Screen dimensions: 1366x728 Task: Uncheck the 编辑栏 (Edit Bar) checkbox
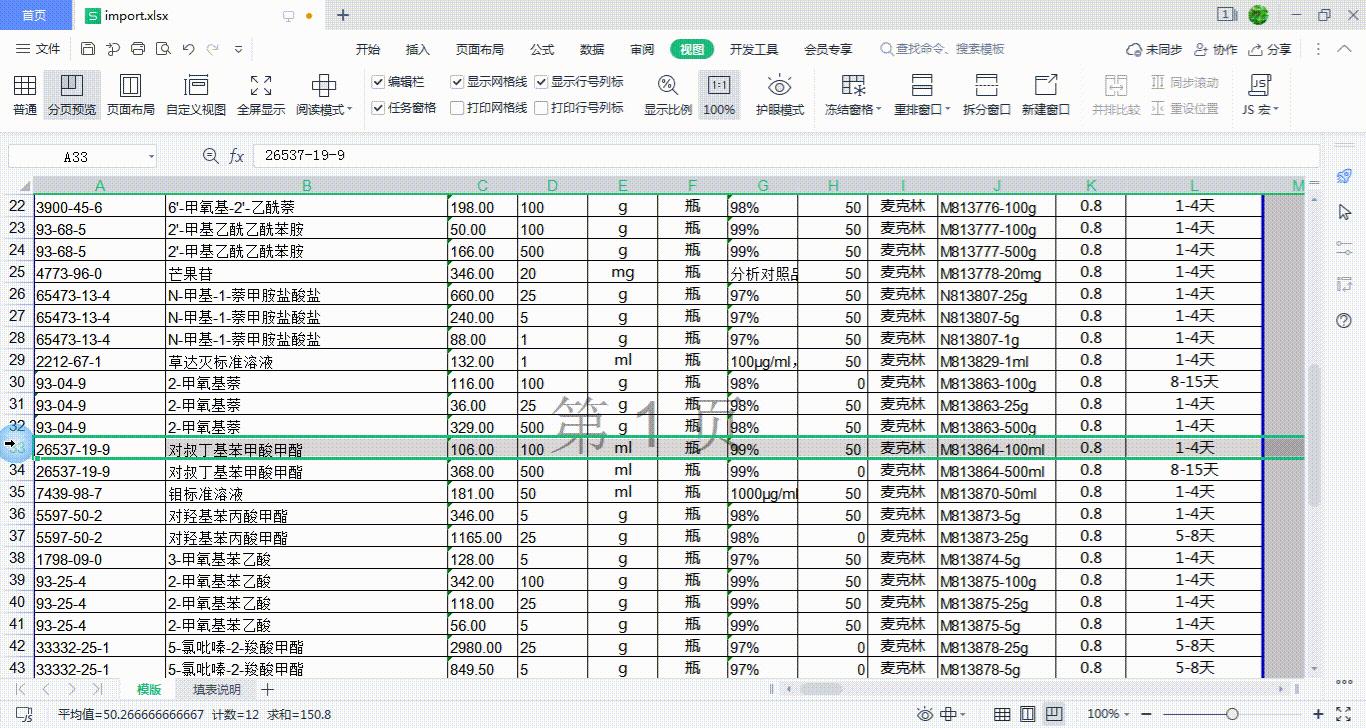click(378, 82)
